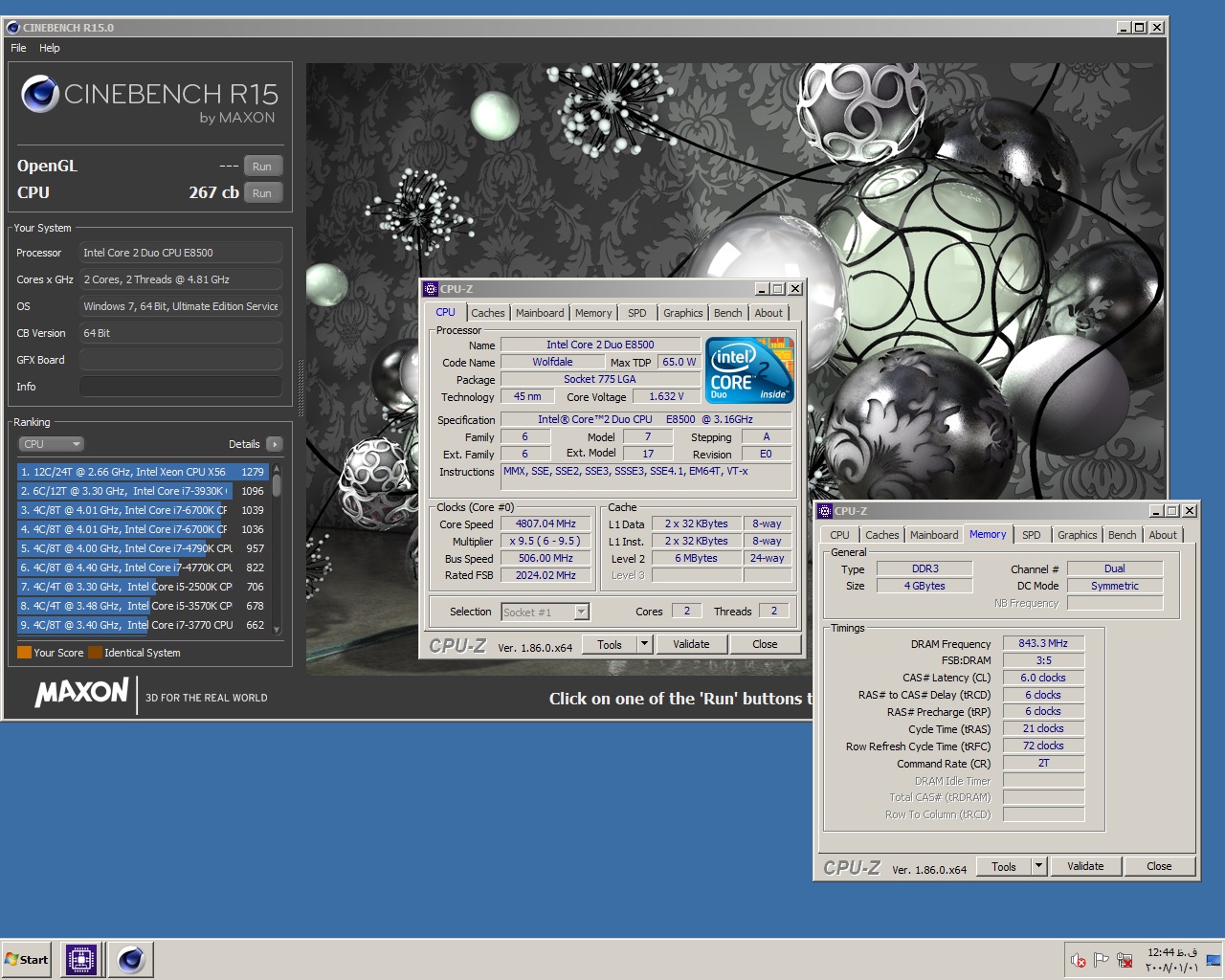The width and height of the screenshot is (1225, 980).
Task: Click the MAXON logo
Action: (81, 693)
